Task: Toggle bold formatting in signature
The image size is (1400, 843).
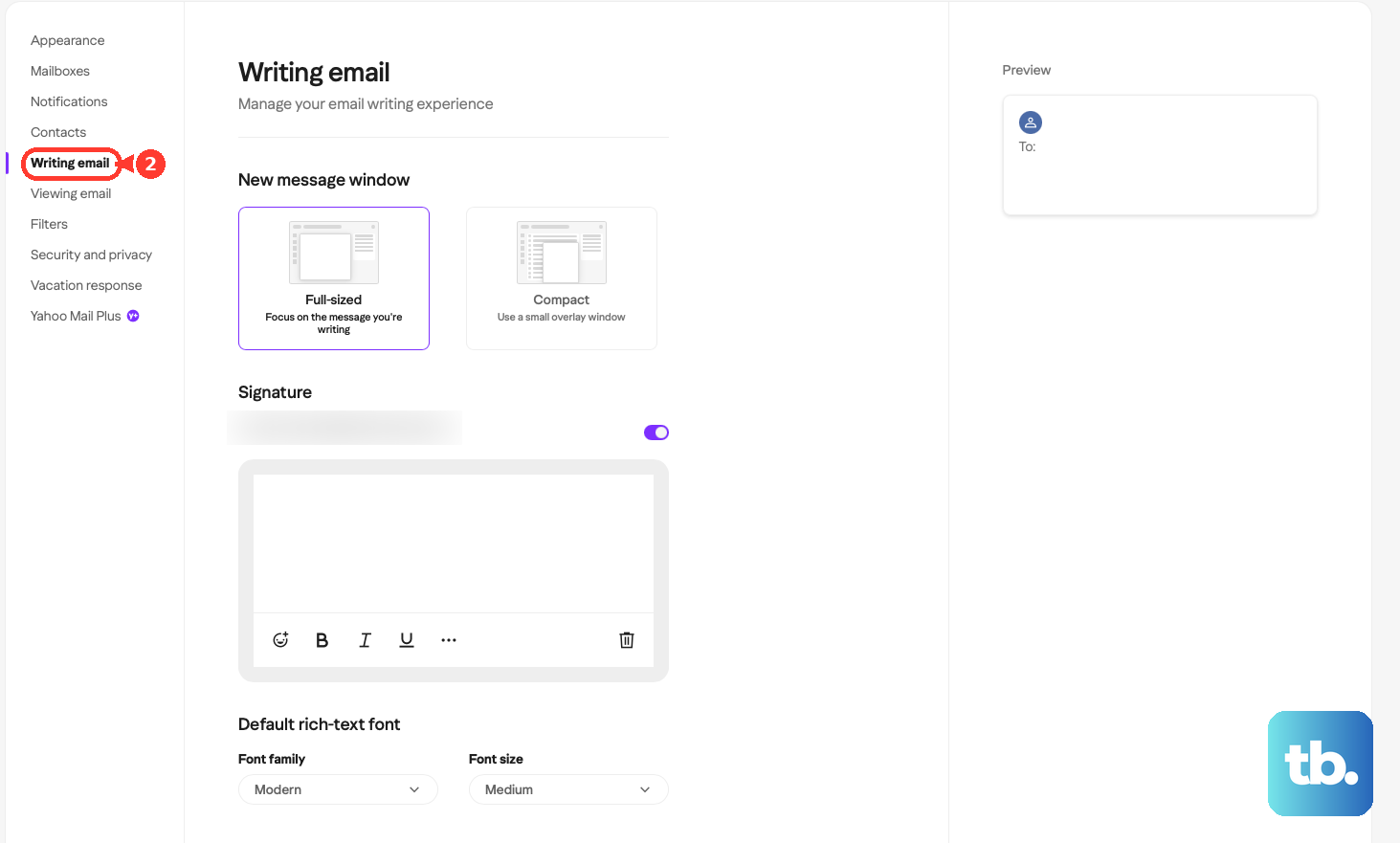Action: pos(322,640)
